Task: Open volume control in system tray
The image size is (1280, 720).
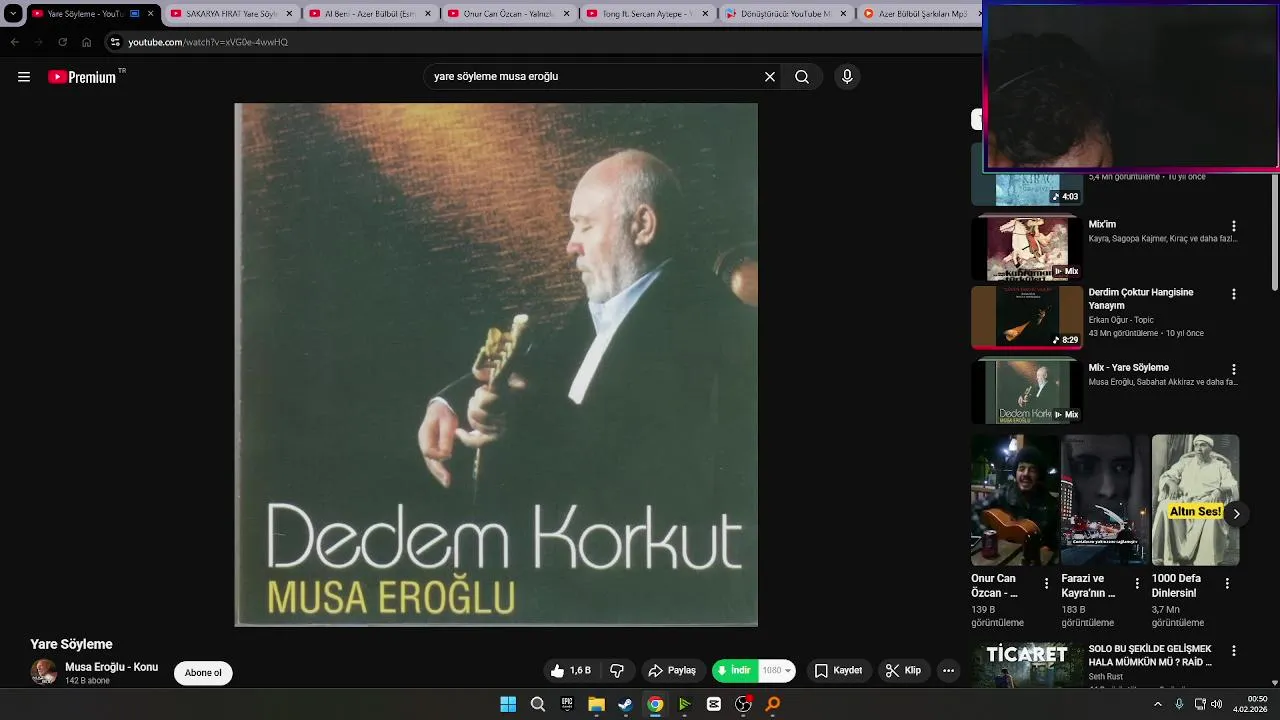Action: click(x=1216, y=704)
